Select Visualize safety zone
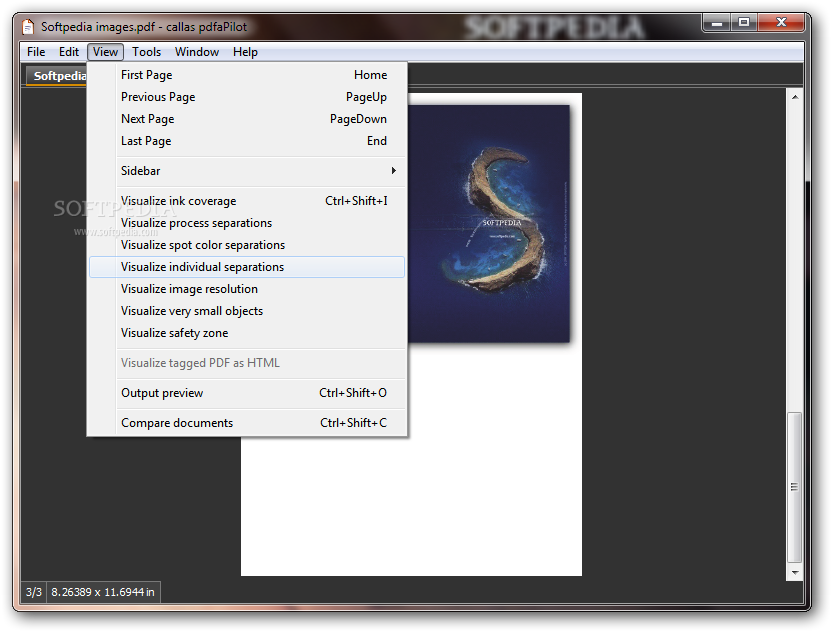Image resolution: width=832 pixels, height=632 pixels. coord(247,333)
